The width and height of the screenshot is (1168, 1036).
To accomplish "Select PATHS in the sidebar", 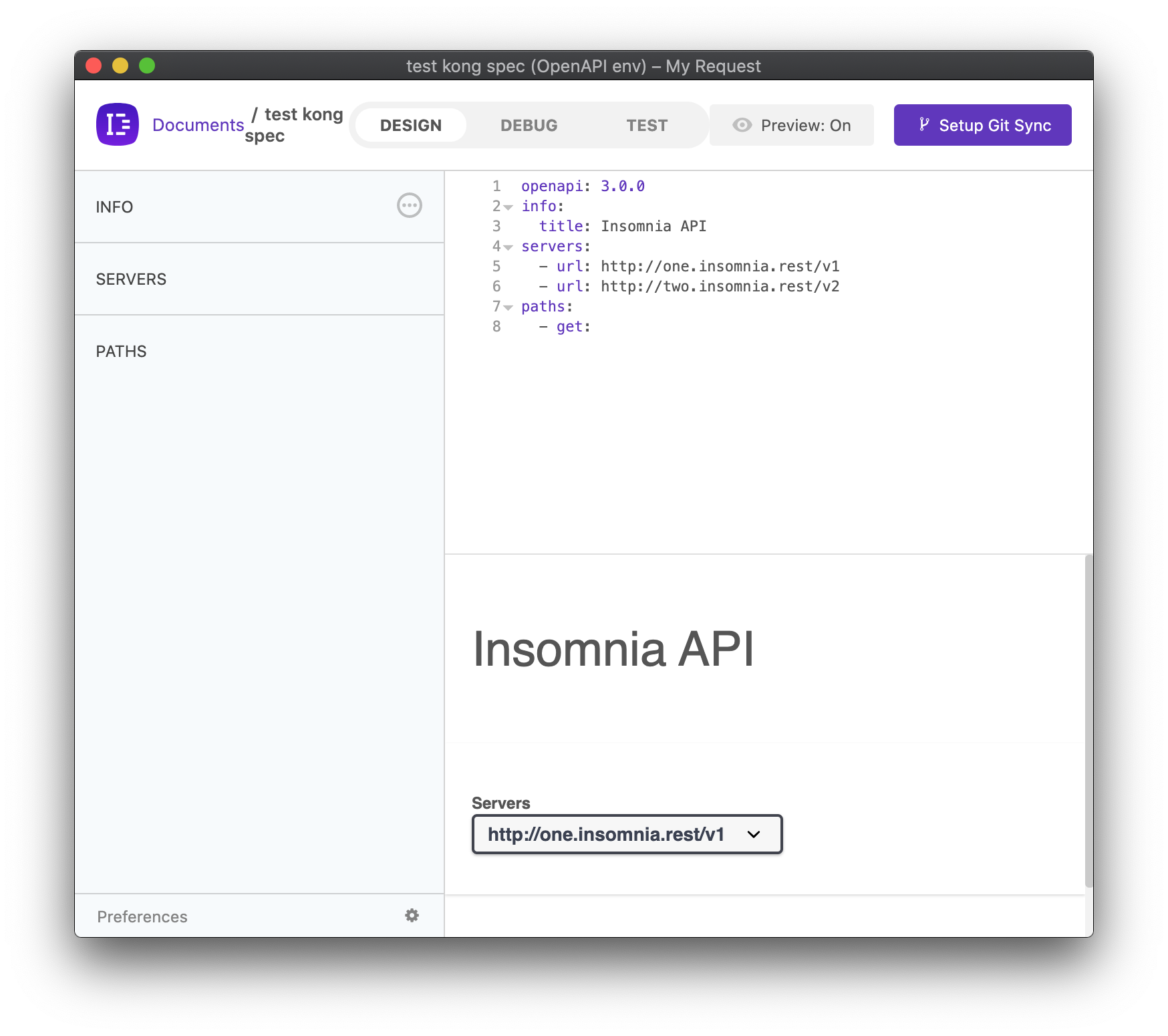I will pos(259,352).
